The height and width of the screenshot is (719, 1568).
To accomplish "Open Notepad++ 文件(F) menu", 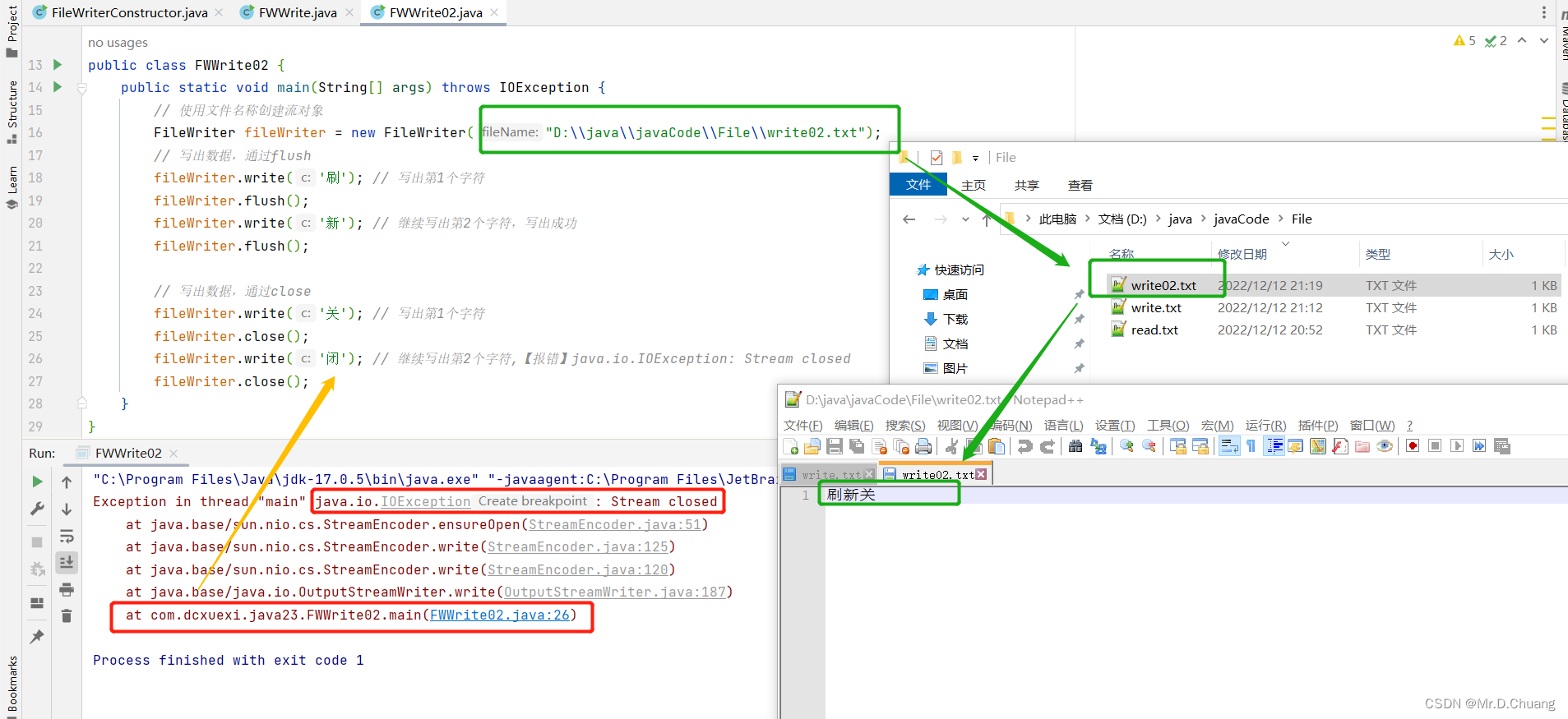I will pyautogui.click(x=803, y=425).
